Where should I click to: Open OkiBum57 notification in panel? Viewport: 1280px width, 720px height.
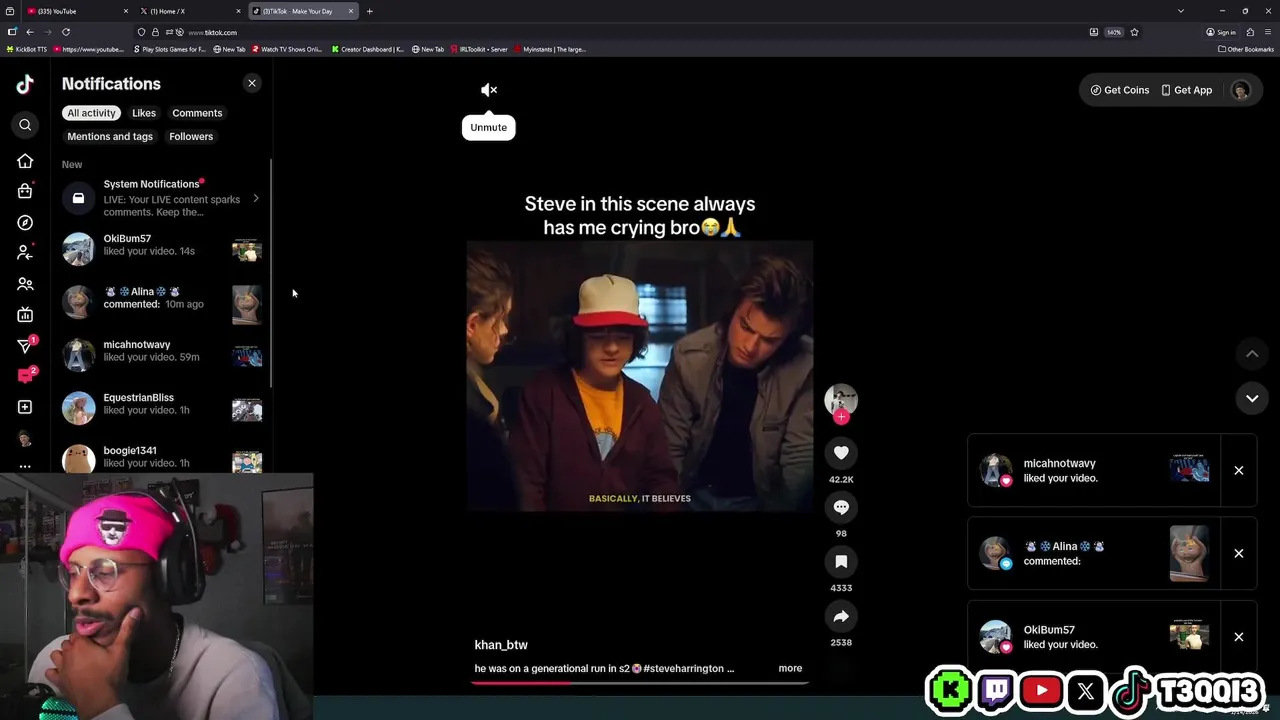pos(162,249)
